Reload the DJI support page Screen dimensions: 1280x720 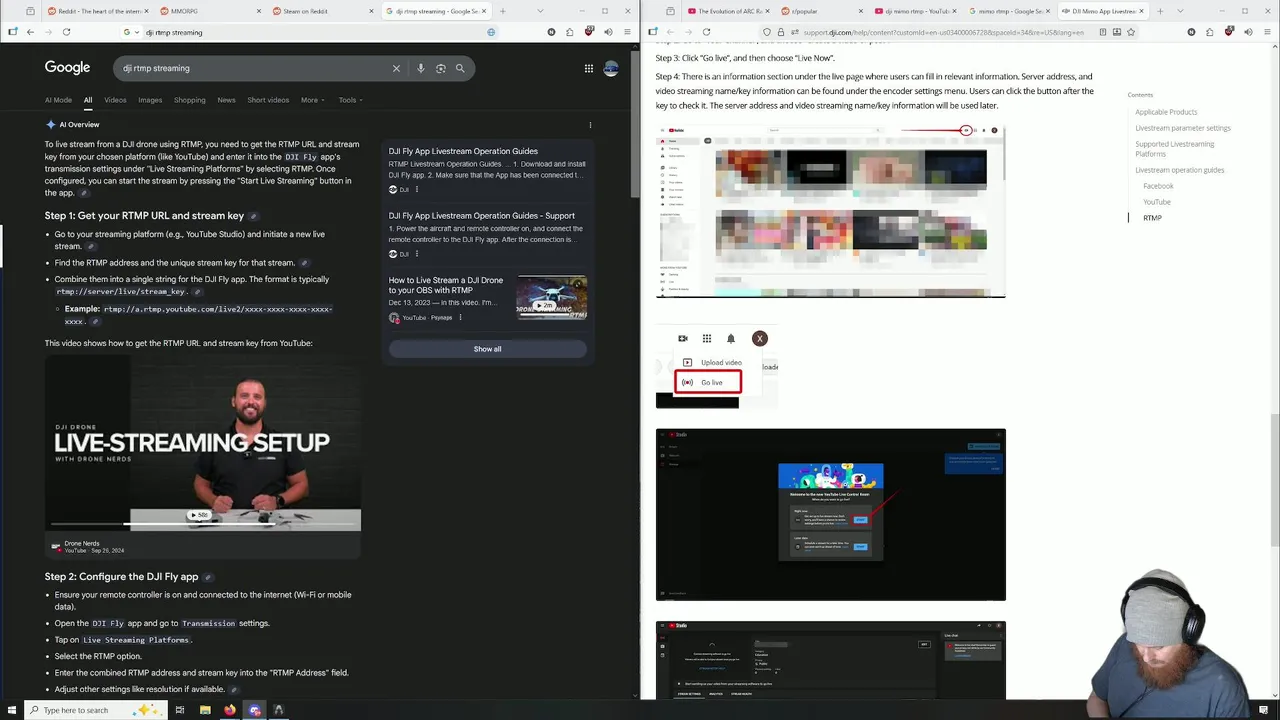pyautogui.click(x=706, y=32)
